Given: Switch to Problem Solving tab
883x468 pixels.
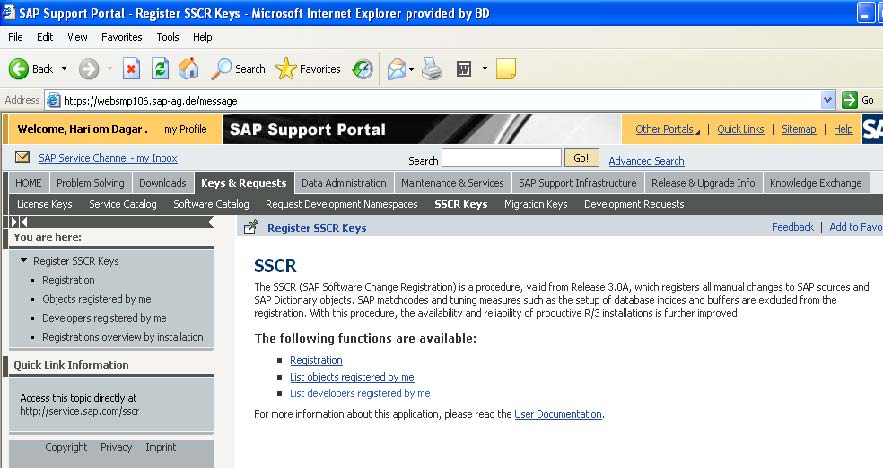Looking at the screenshot, I should click(90, 183).
